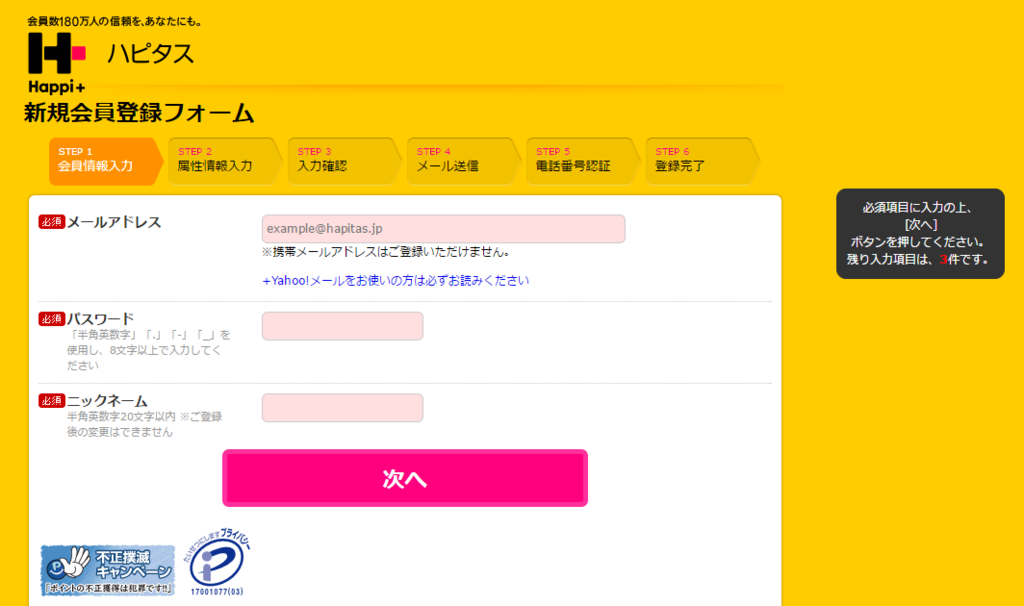Click the ニックネーム field label

click(x=107, y=400)
